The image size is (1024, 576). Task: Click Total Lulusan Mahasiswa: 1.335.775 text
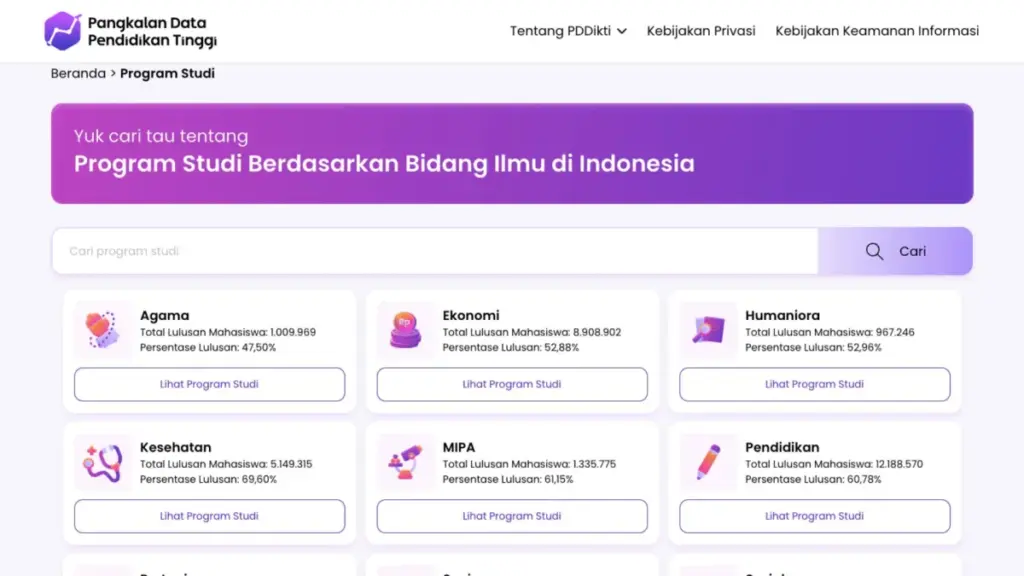pyautogui.click(x=529, y=464)
